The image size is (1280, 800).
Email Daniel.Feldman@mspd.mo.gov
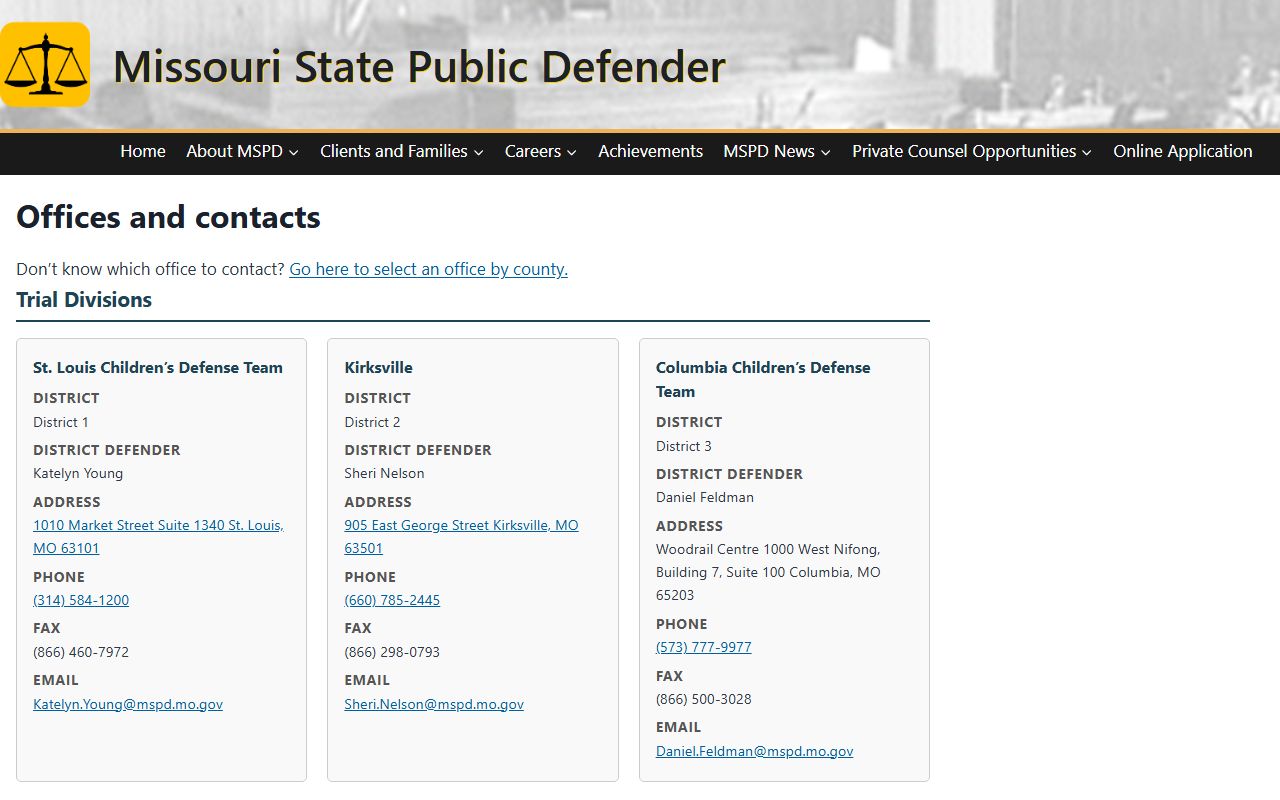(x=755, y=751)
